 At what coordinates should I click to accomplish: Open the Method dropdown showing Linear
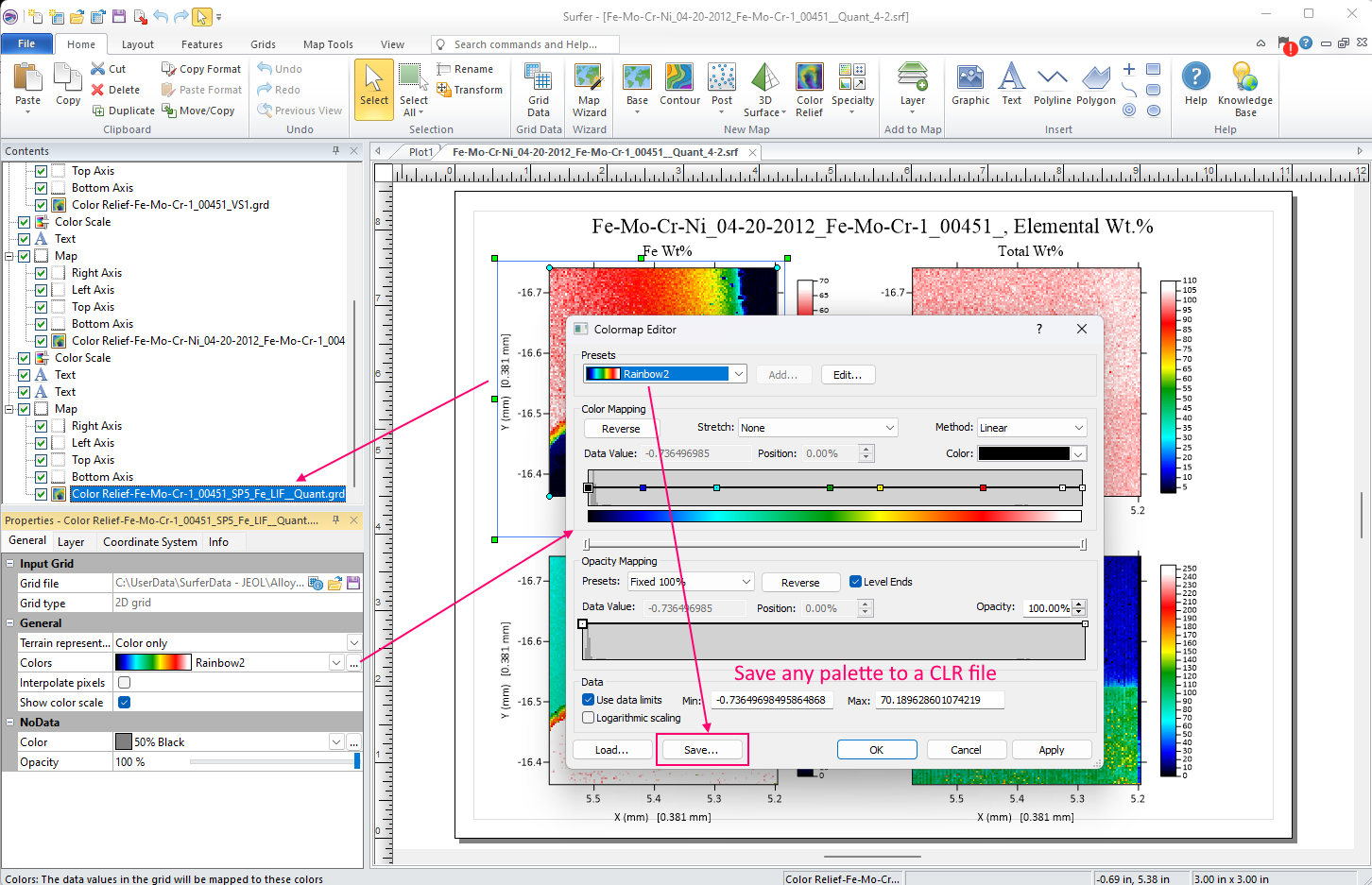[1032, 428]
